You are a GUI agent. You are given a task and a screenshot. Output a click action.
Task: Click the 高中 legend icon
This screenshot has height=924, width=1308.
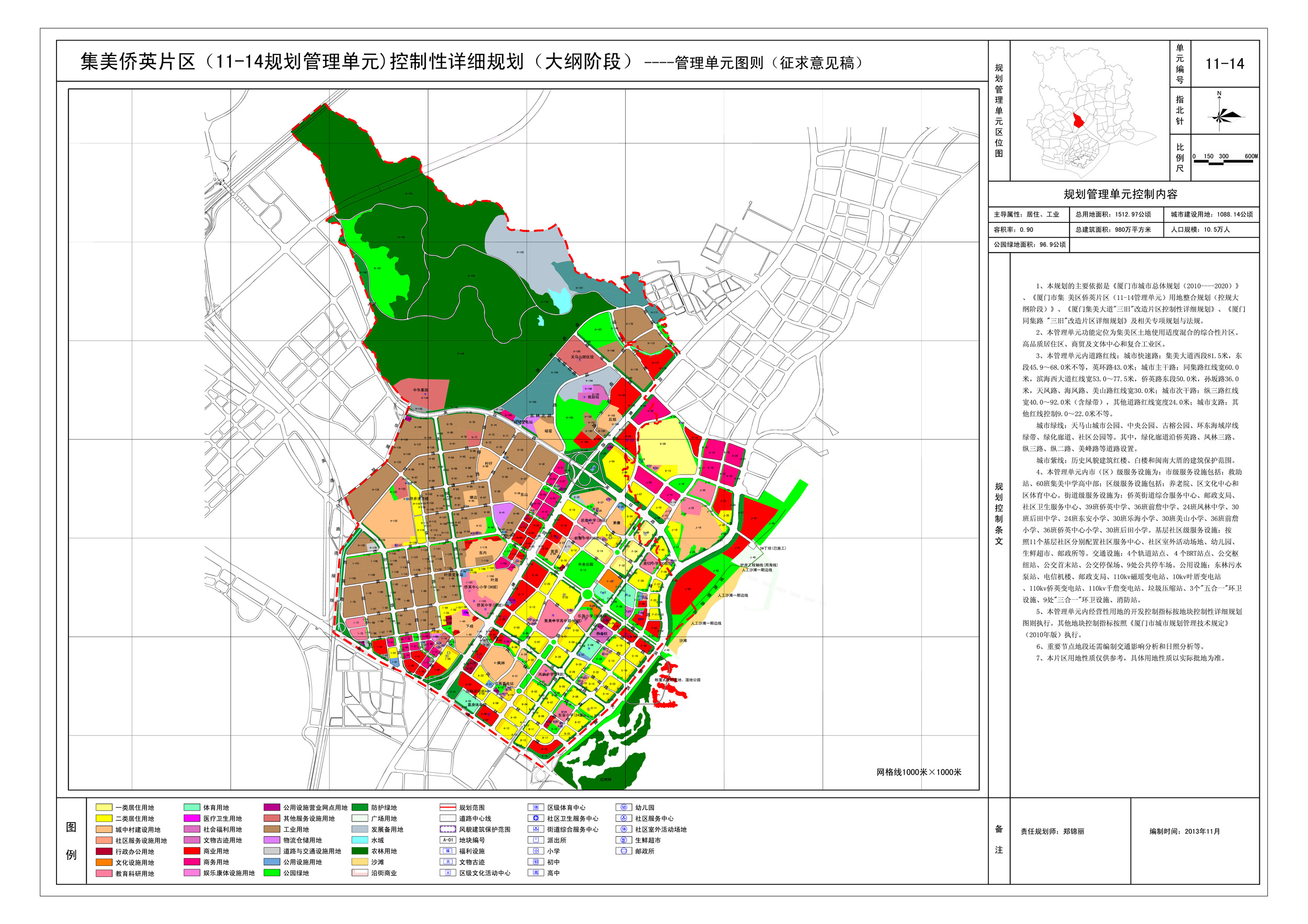[536, 873]
